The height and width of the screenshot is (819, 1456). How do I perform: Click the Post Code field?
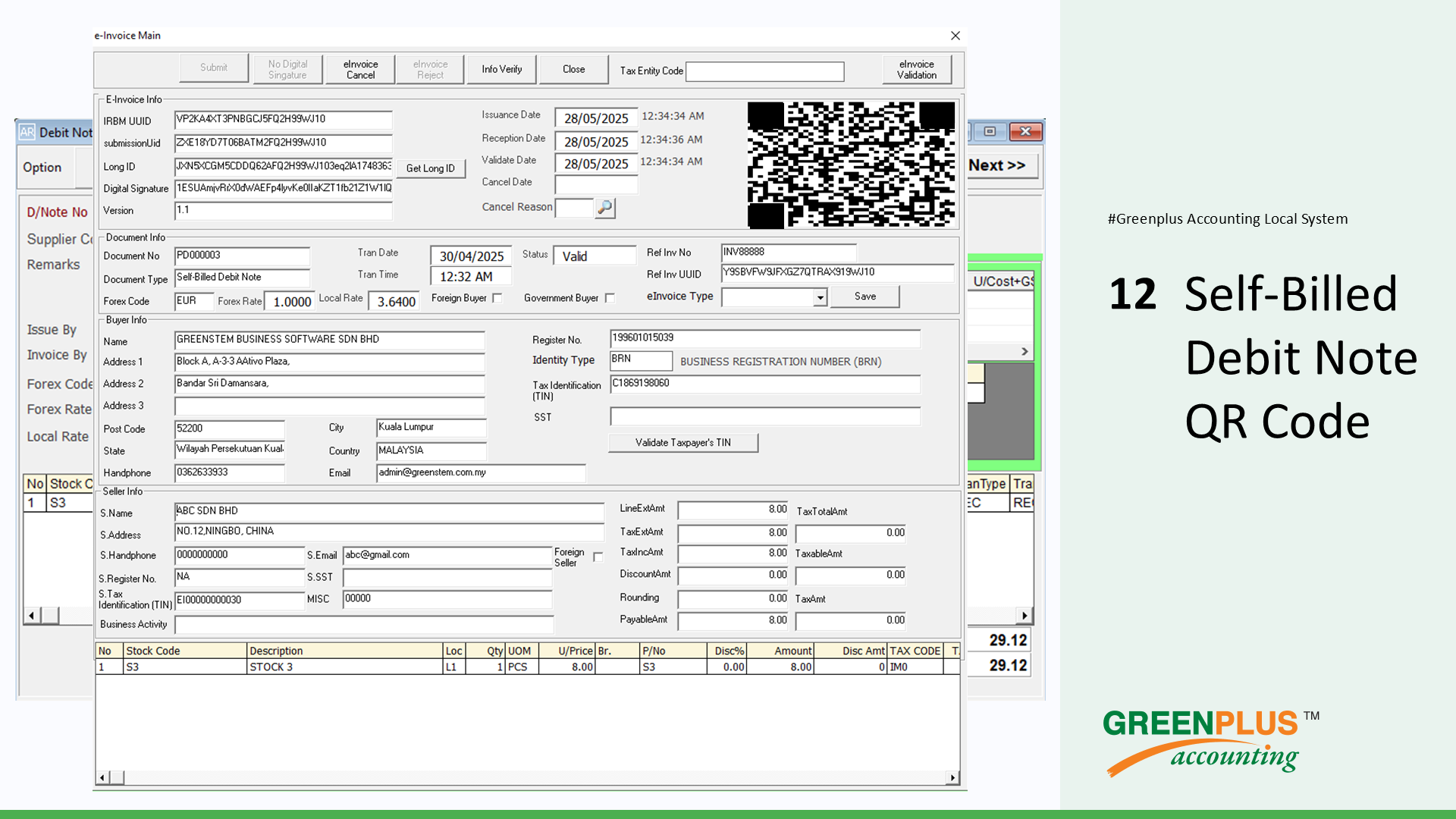pyautogui.click(x=229, y=429)
